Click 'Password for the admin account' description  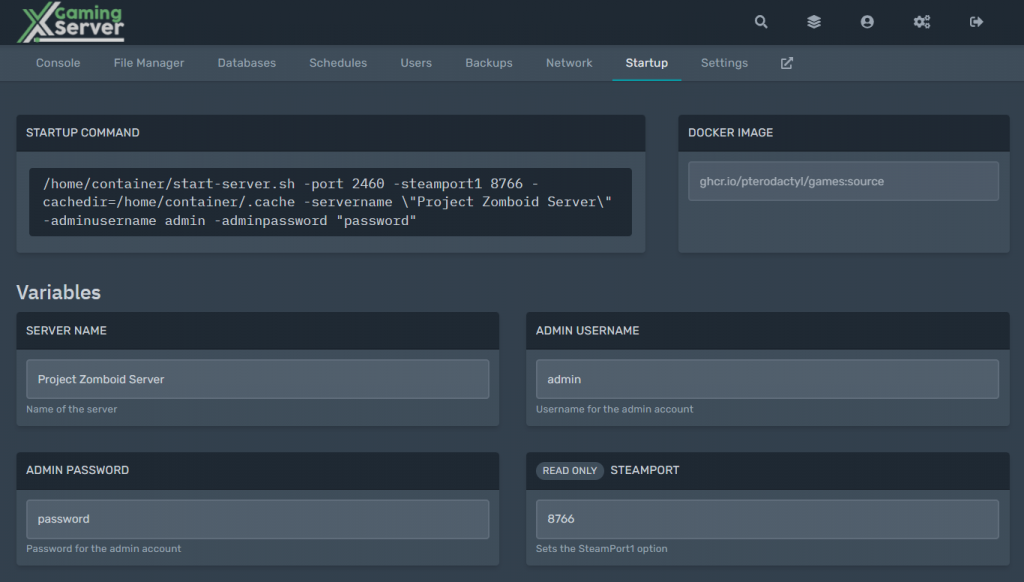coord(103,549)
